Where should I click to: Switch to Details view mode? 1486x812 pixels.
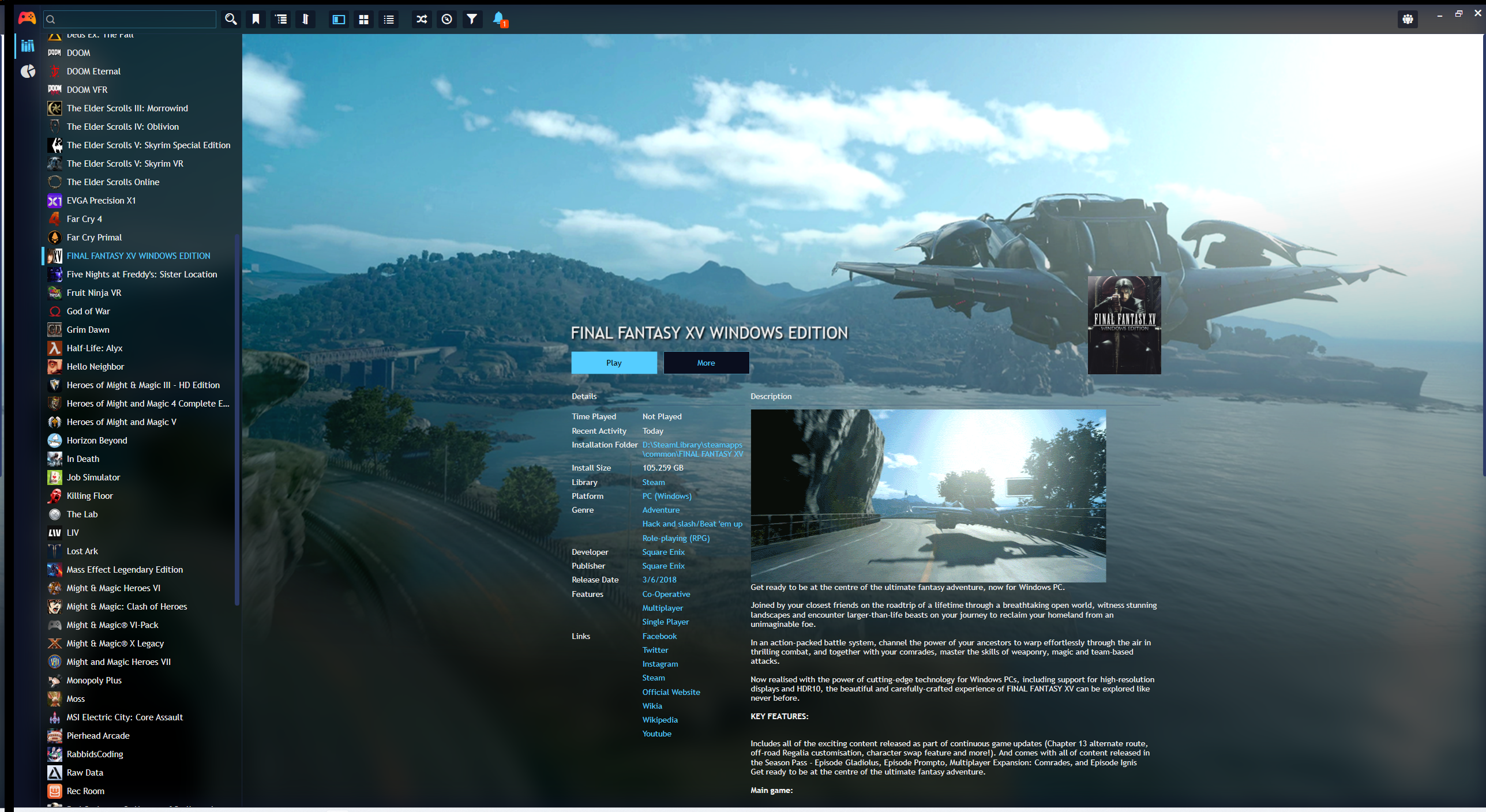point(339,19)
